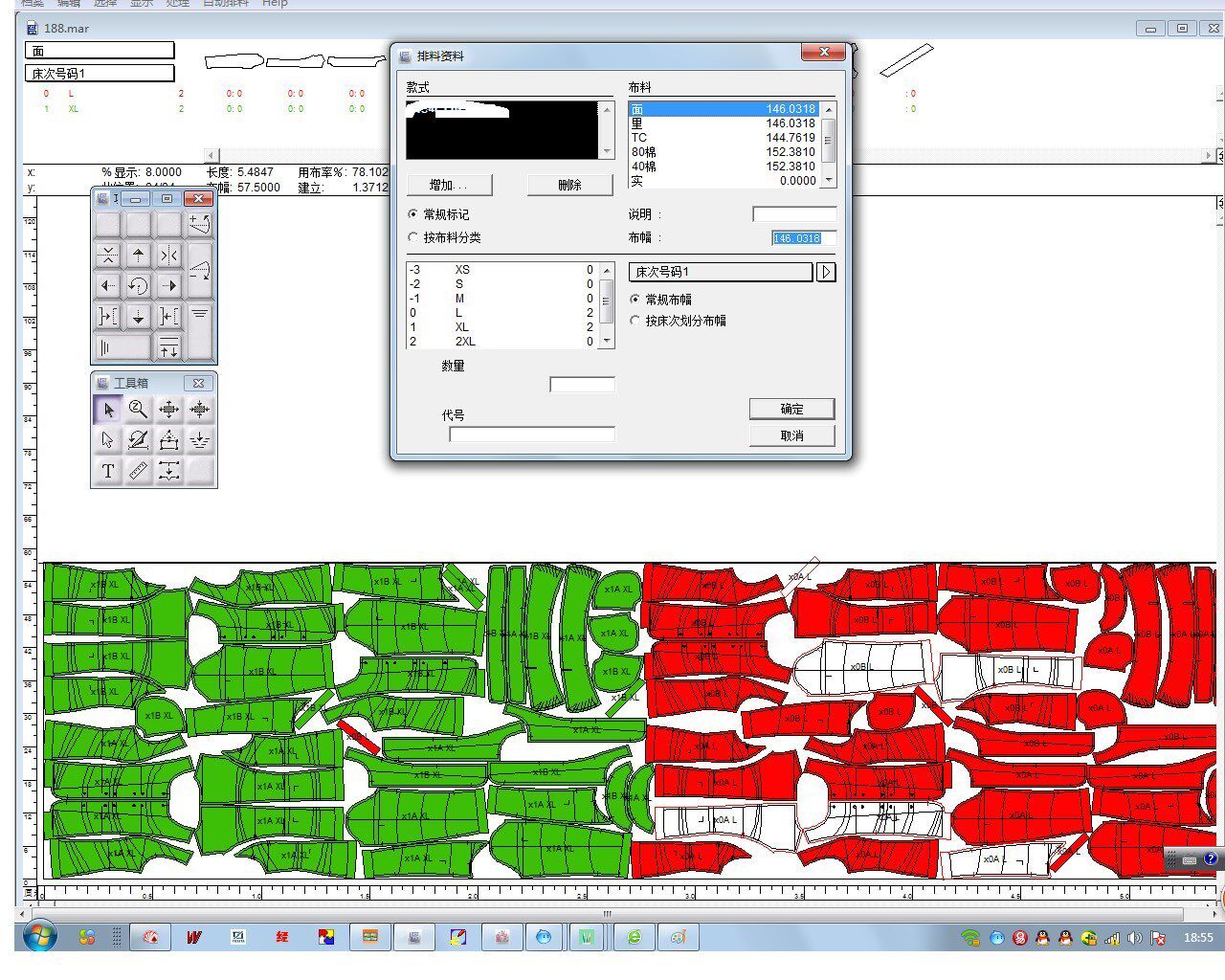Click the plus-angle rotate icon
1225x980 pixels.
pyautogui.click(x=199, y=225)
